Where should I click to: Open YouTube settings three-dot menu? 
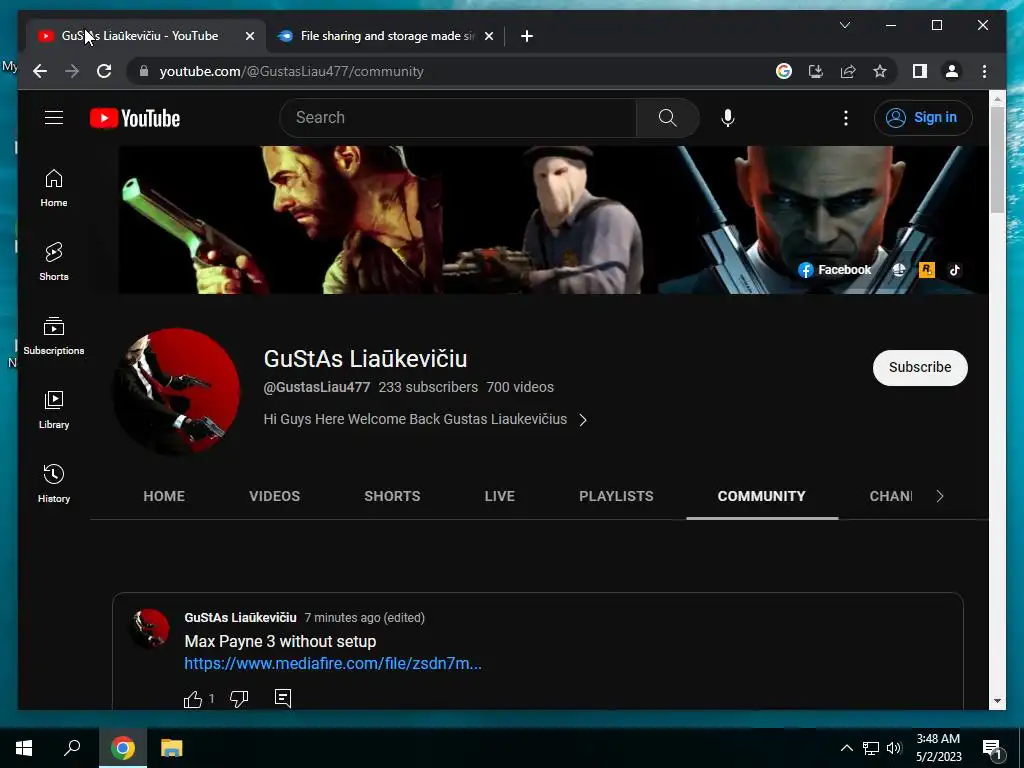point(846,118)
